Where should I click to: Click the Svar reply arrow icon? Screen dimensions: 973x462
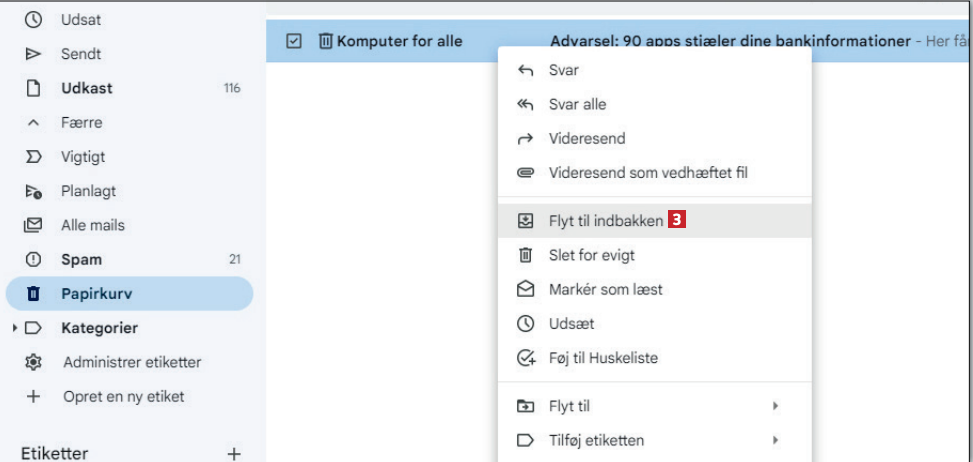click(x=525, y=71)
